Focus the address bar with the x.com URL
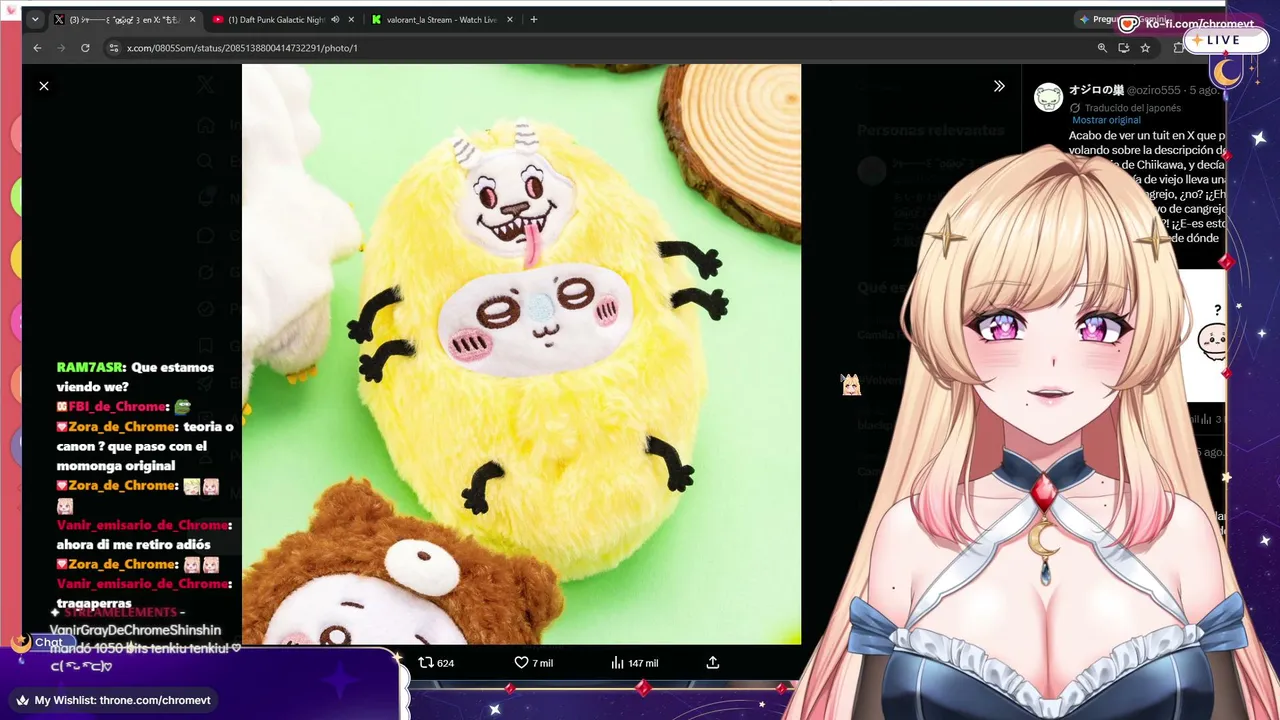The image size is (1280, 720). click(x=600, y=48)
